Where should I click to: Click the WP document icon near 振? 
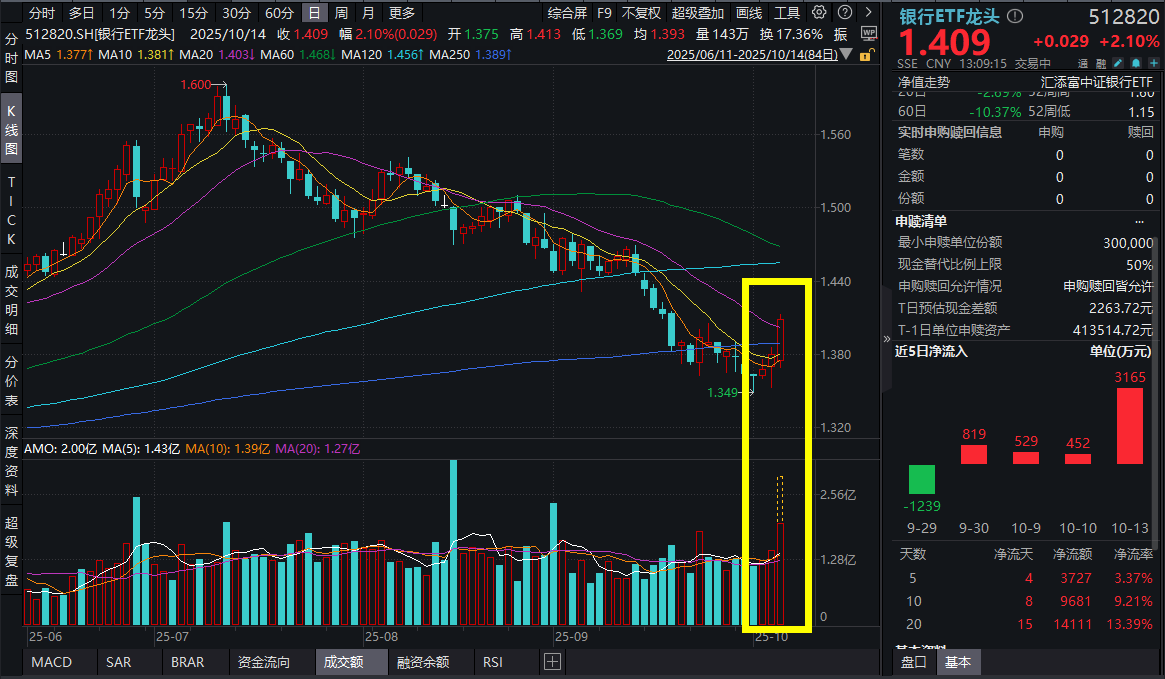point(868,34)
